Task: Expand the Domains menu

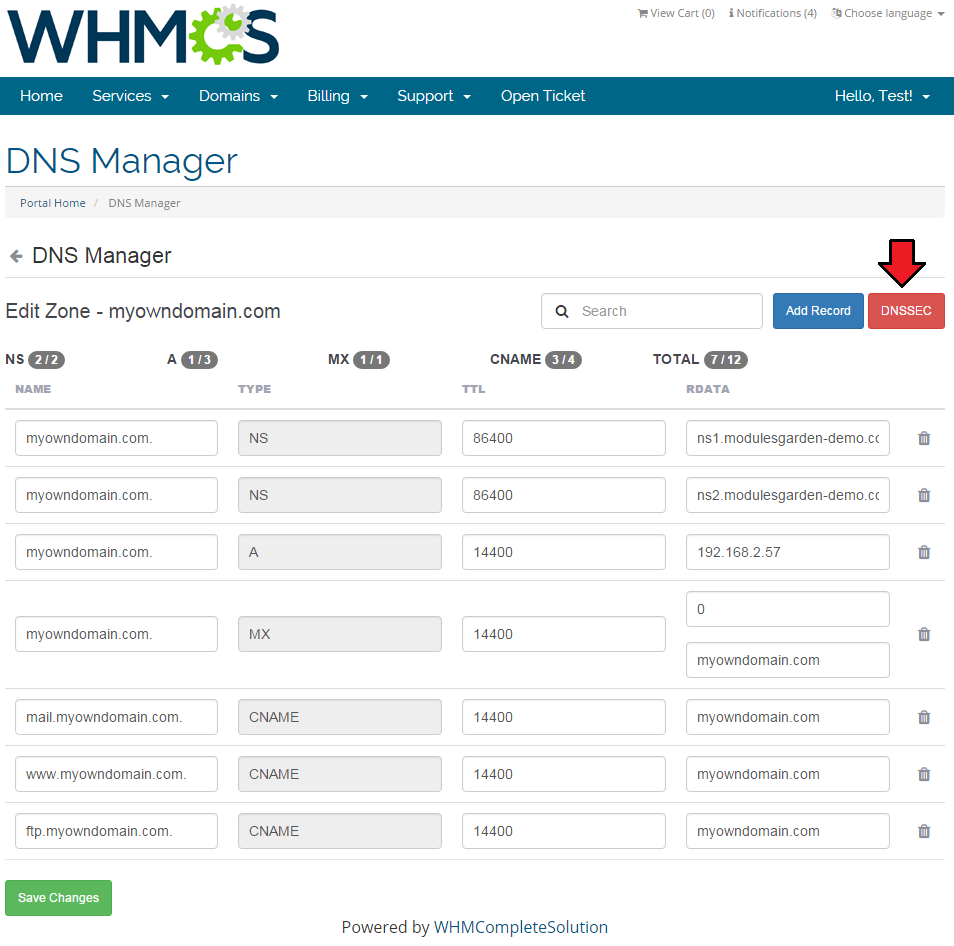Action: pos(238,96)
